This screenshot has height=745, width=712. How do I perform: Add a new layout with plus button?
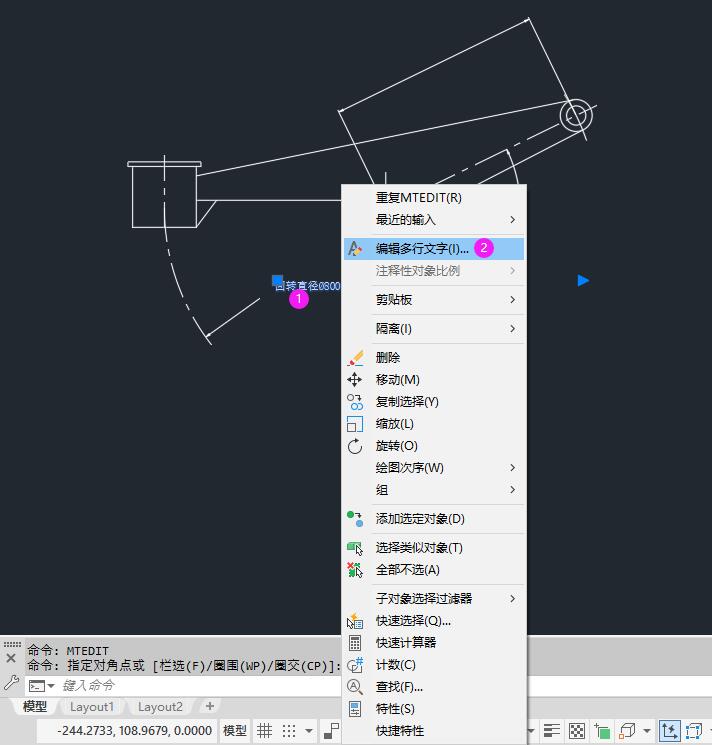[x=209, y=706]
